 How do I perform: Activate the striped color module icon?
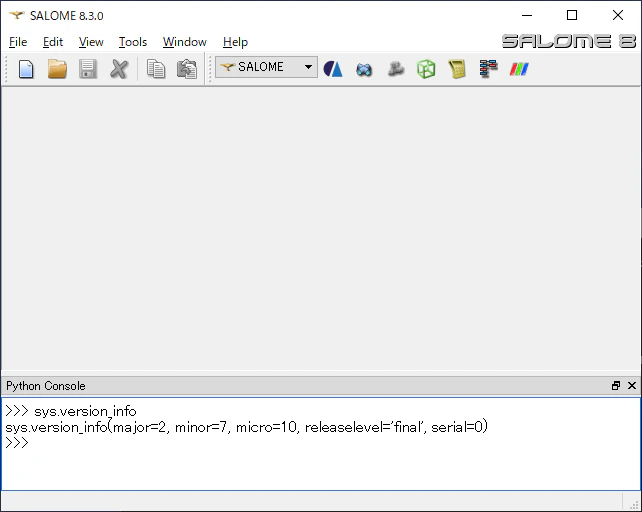pos(519,69)
